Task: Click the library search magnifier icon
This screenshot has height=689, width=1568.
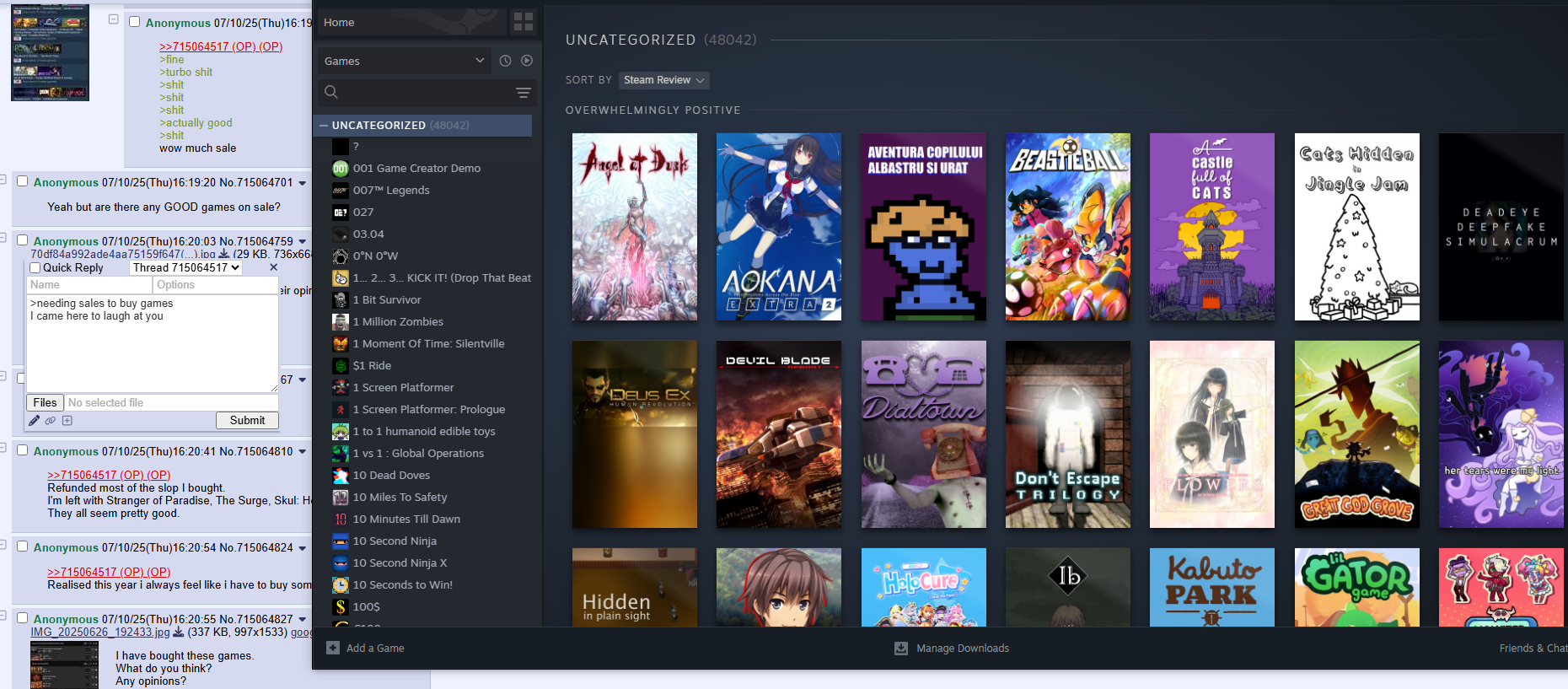Action: (331, 92)
